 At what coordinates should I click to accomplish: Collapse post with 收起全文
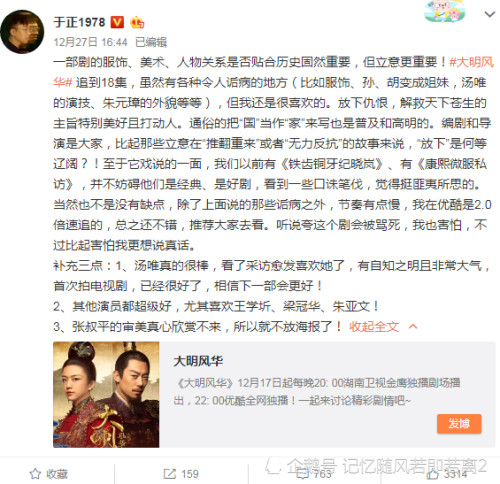[x=374, y=327]
